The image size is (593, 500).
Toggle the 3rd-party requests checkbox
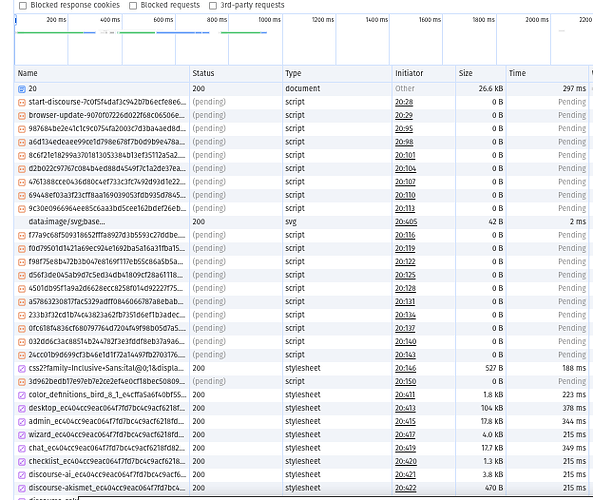213,5
